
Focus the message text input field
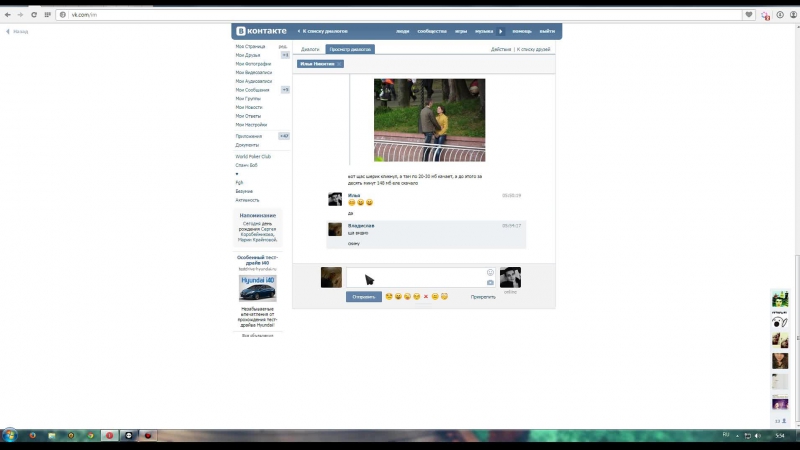pyautogui.click(x=421, y=278)
